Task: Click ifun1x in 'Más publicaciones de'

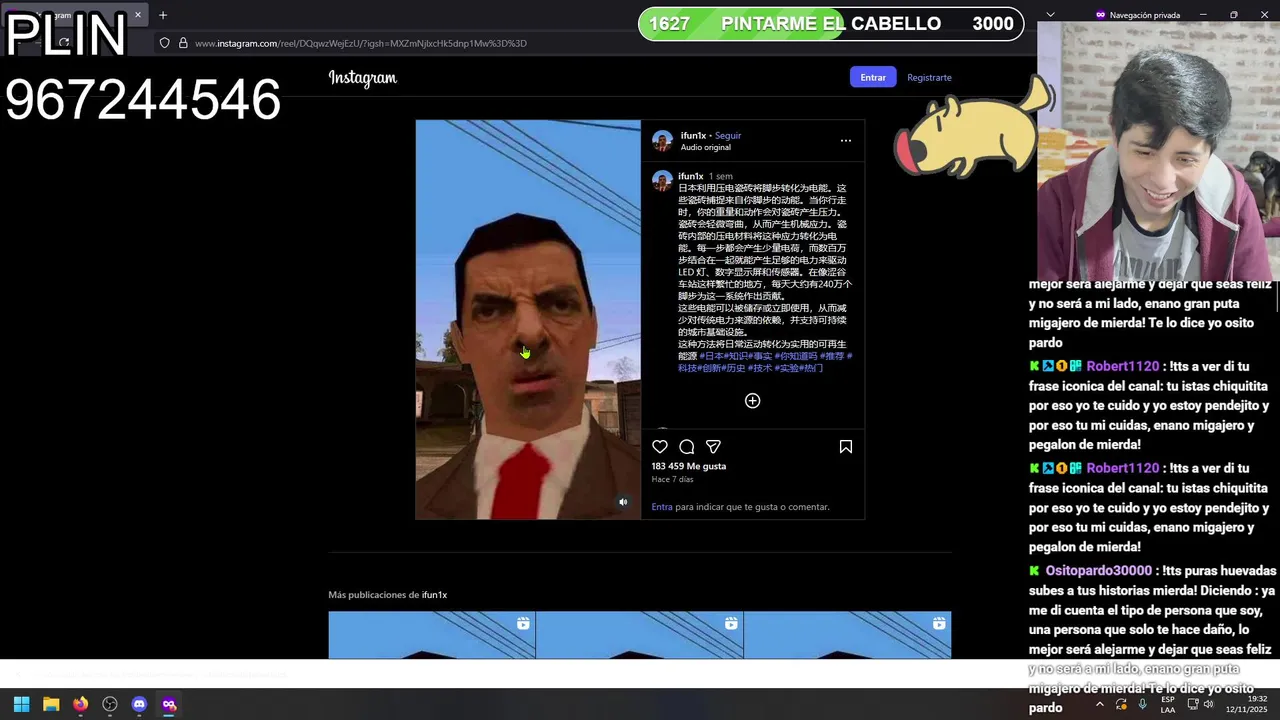Action: 434,595
